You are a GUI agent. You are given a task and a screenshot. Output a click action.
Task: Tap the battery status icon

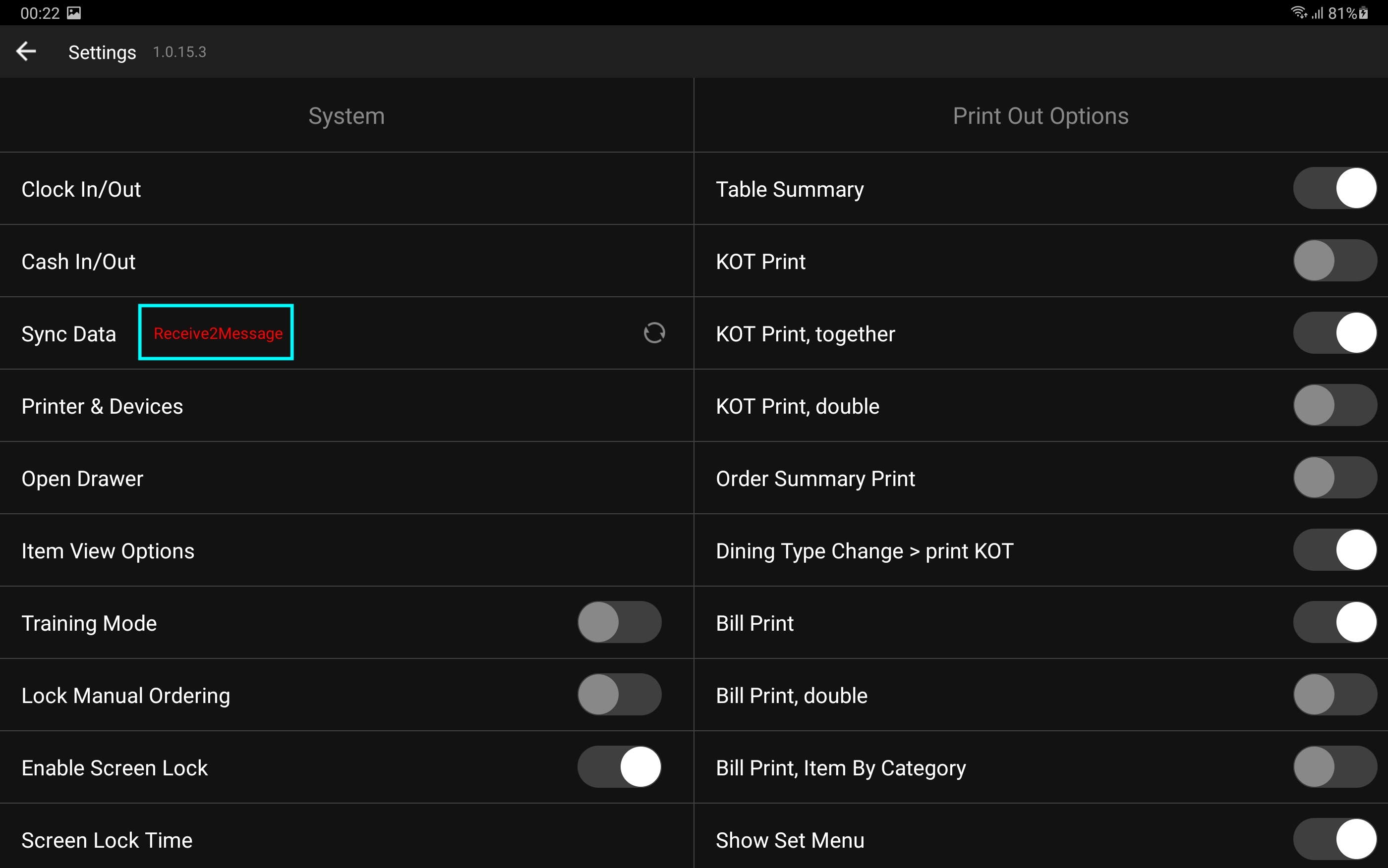(x=1364, y=12)
